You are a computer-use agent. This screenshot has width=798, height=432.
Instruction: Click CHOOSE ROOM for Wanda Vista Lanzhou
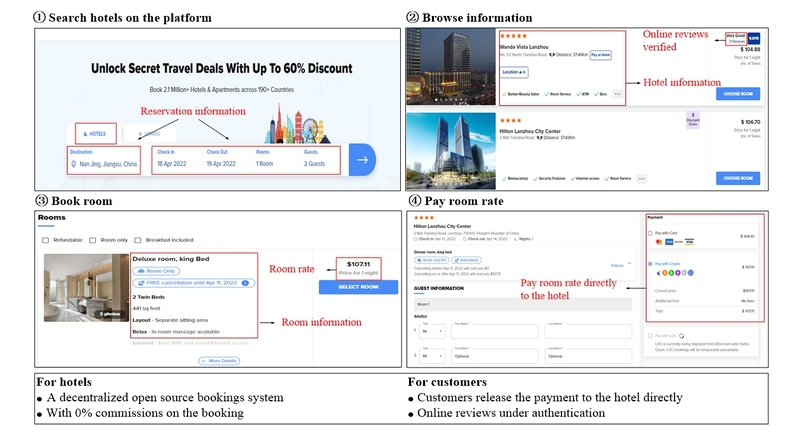tap(741, 93)
